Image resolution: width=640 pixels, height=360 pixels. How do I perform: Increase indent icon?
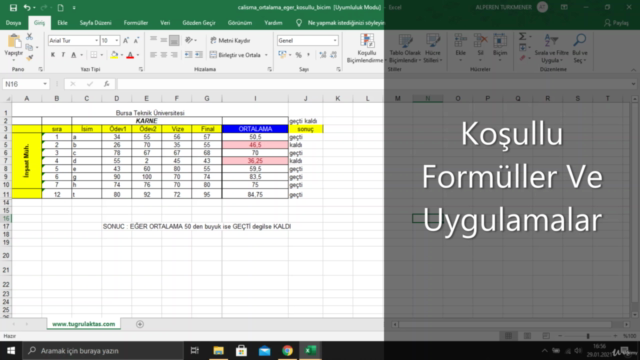(x=199, y=55)
